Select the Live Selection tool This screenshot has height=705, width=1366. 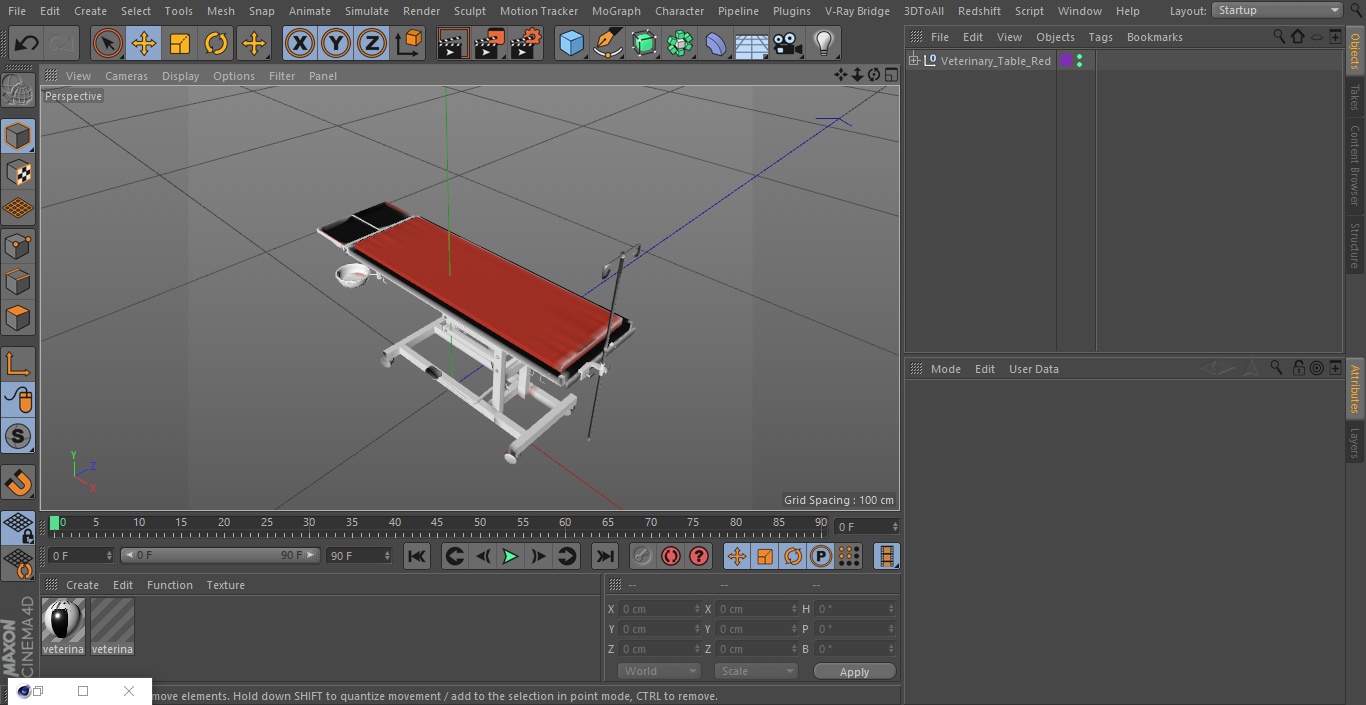pyautogui.click(x=107, y=44)
